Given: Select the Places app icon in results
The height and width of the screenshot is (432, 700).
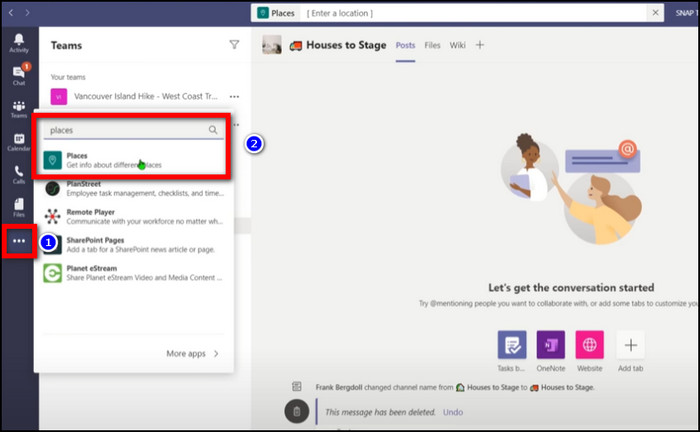Looking at the screenshot, I should (52, 160).
